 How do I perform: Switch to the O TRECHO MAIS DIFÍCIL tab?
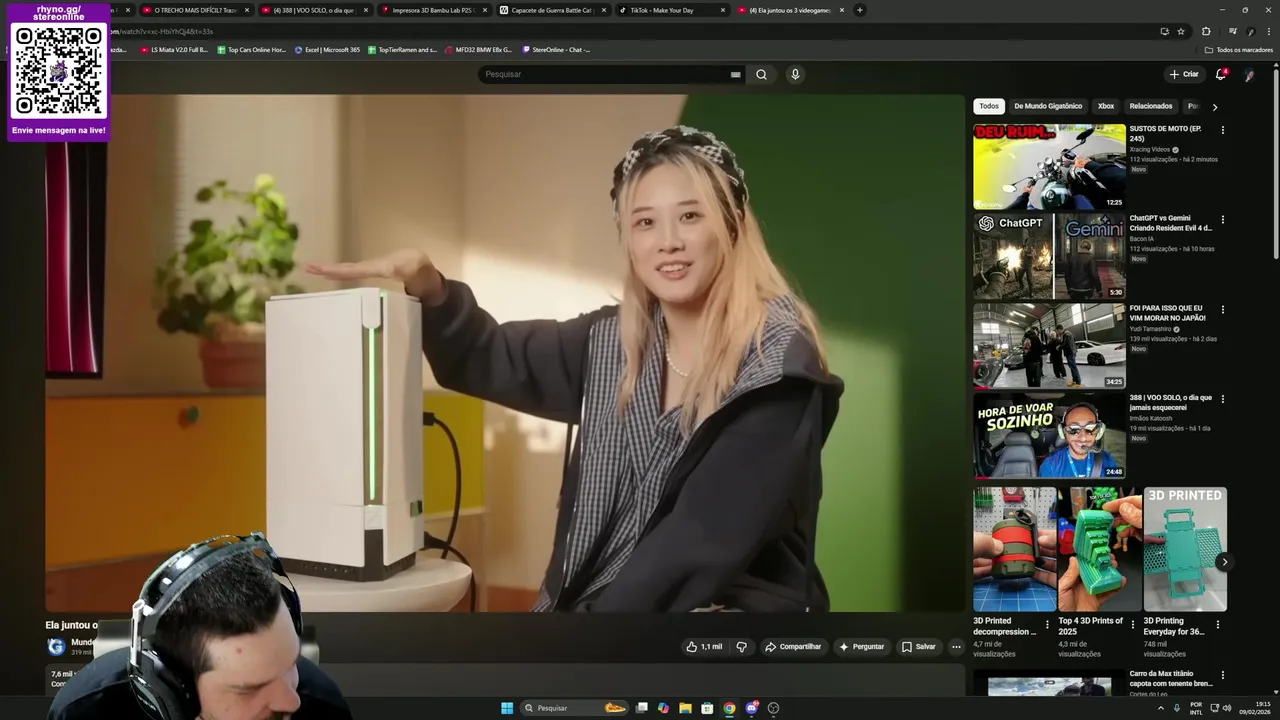pyautogui.click(x=196, y=10)
